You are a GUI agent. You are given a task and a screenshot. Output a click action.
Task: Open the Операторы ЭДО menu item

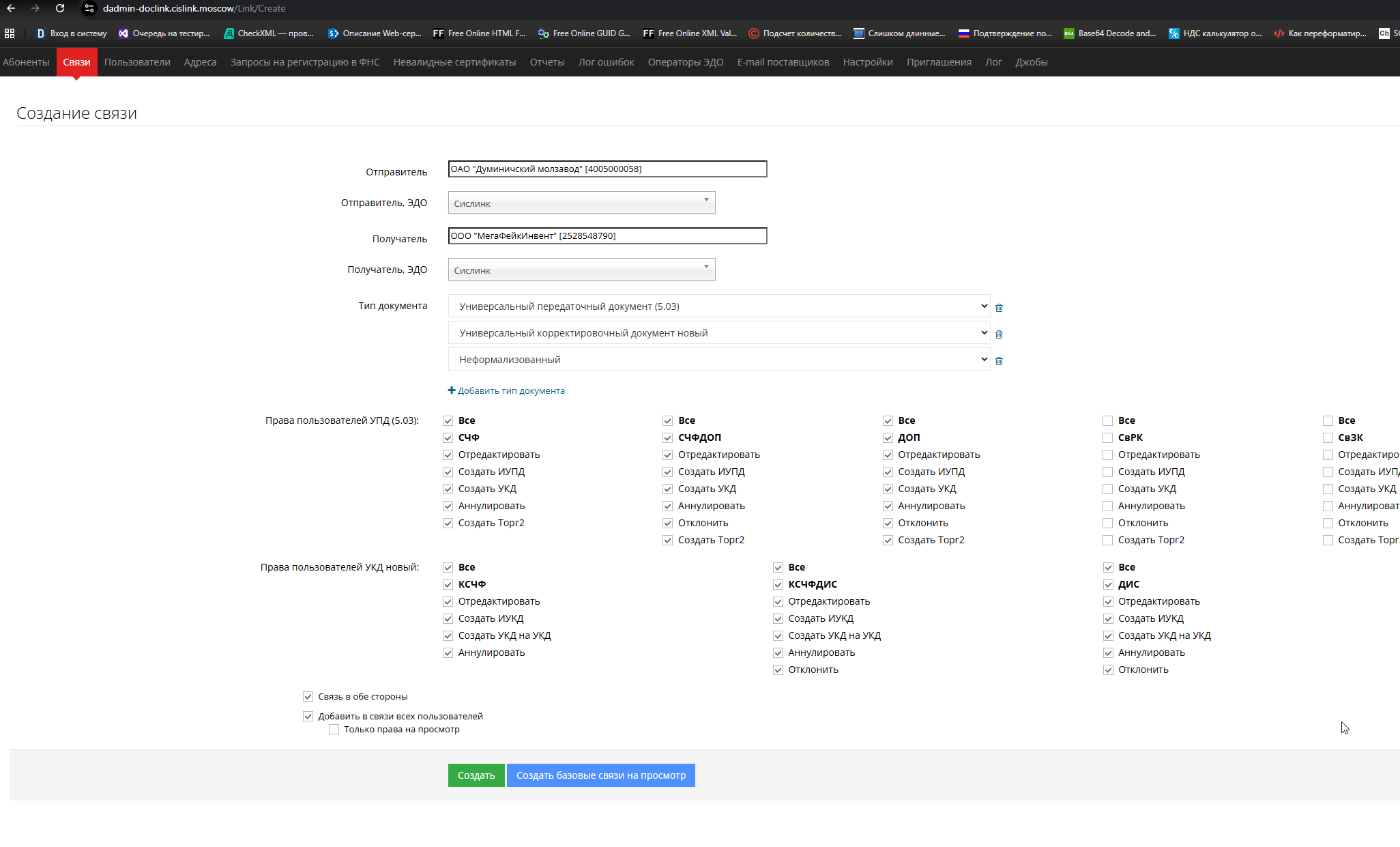coord(685,62)
